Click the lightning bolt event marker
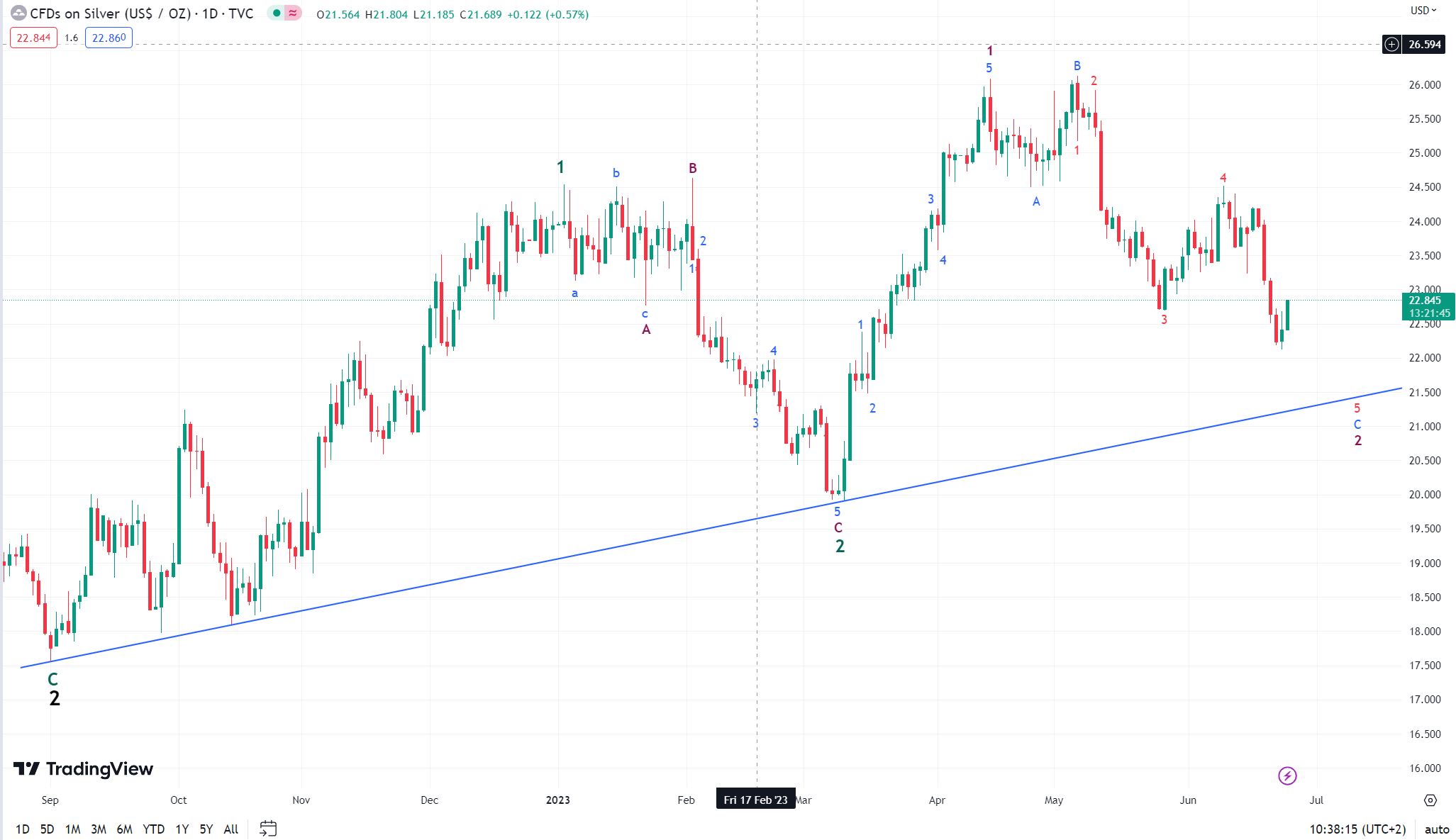 point(1287,775)
